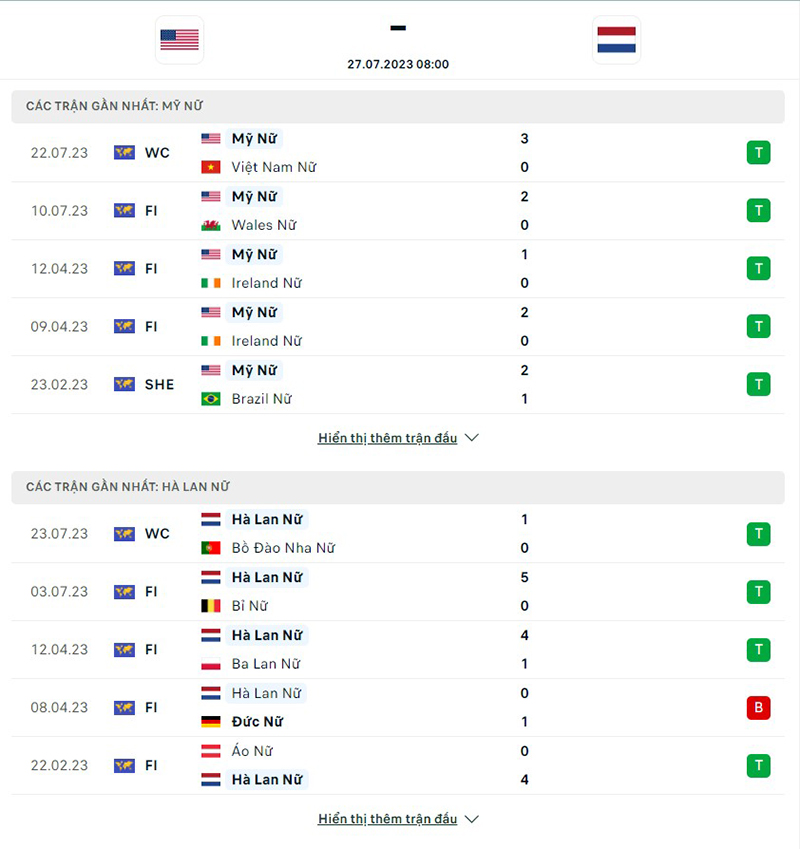Image resolution: width=800 pixels, height=849 pixels.
Task: Open the 10.07.23 Wales match row date
Action: 59,211
